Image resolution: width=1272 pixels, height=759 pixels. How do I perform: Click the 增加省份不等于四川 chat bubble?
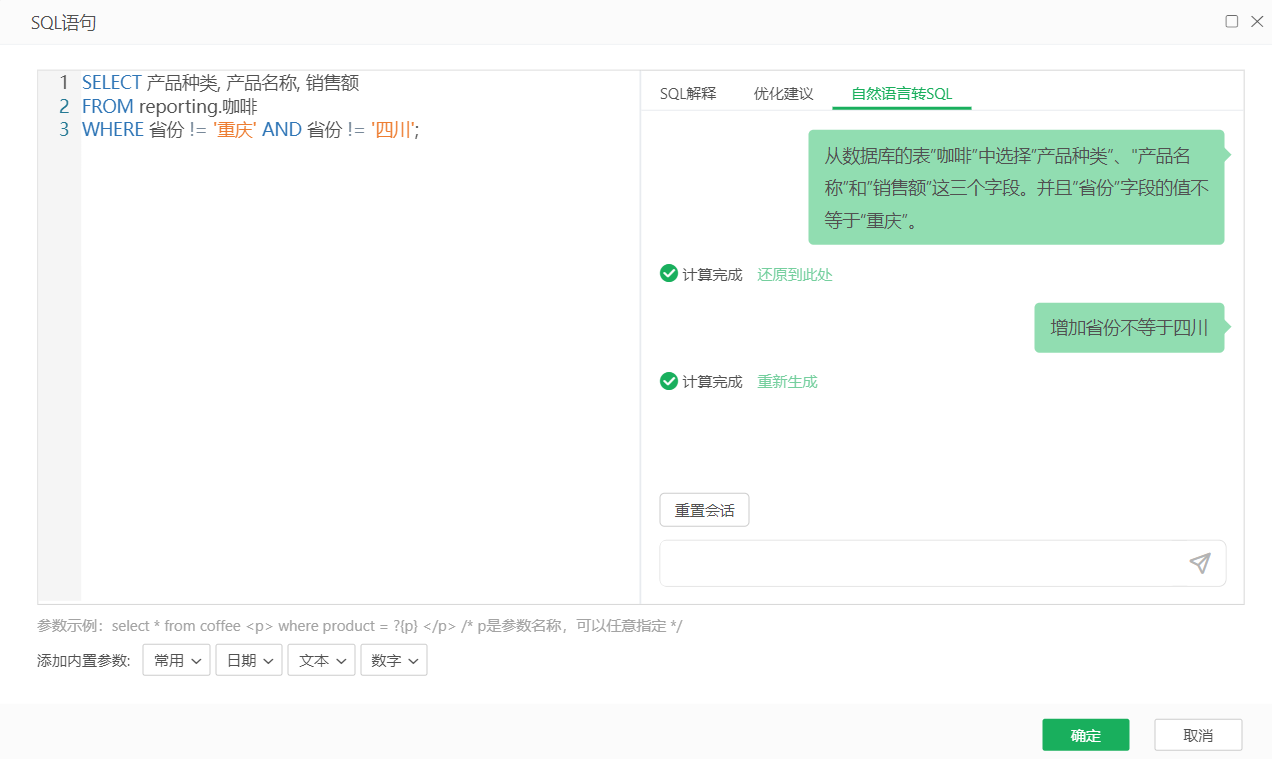(x=1129, y=328)
